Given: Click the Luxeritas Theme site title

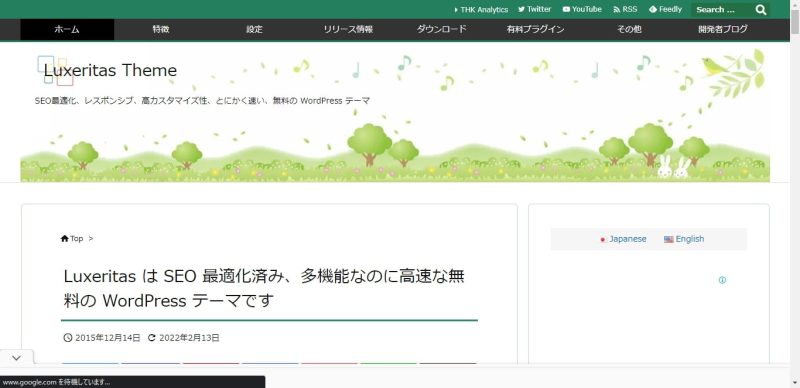Looking at the screenshot, I should click(110, 70).
